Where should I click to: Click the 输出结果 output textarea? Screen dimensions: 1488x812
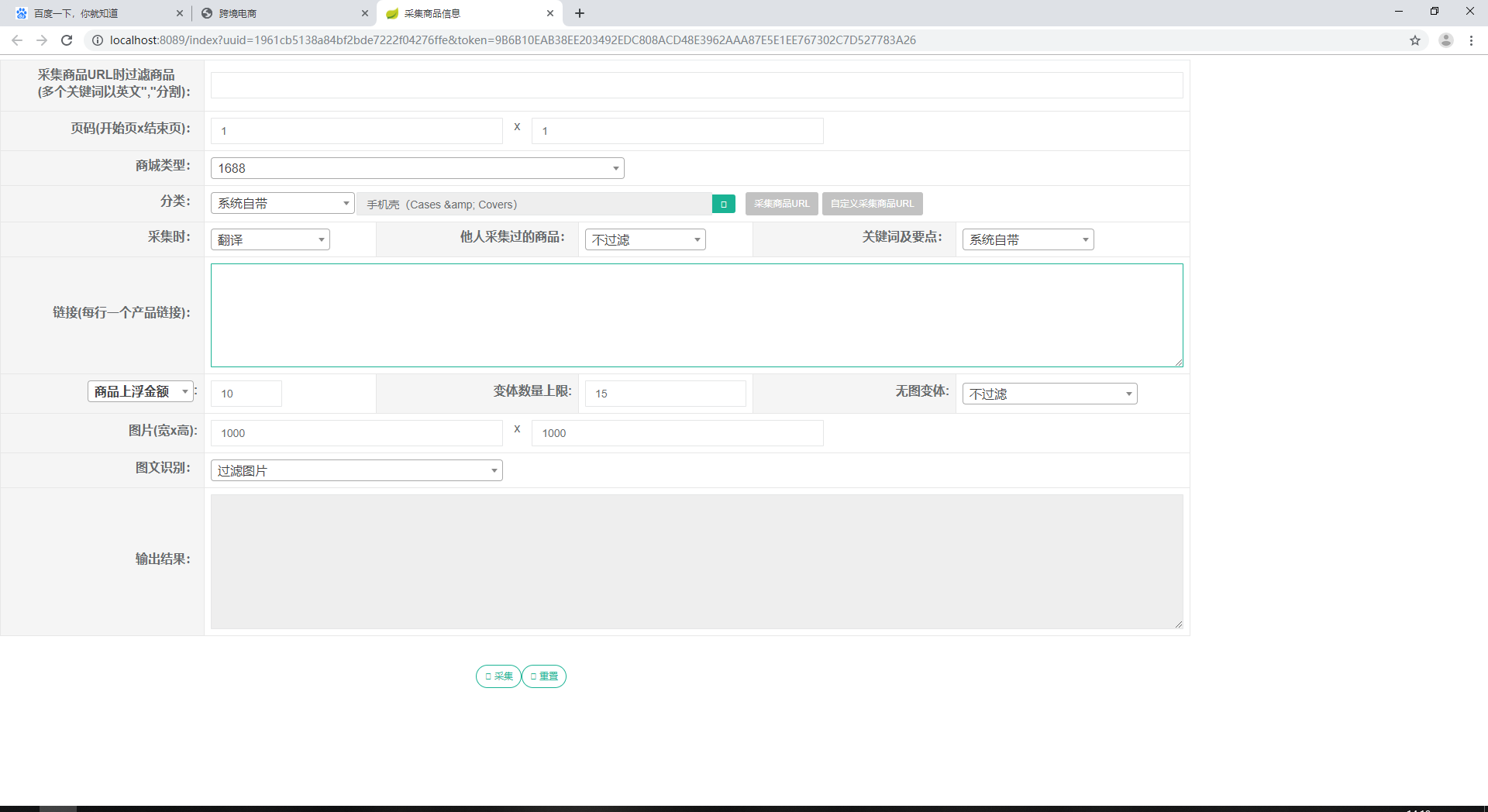click(x=697, y=562)
